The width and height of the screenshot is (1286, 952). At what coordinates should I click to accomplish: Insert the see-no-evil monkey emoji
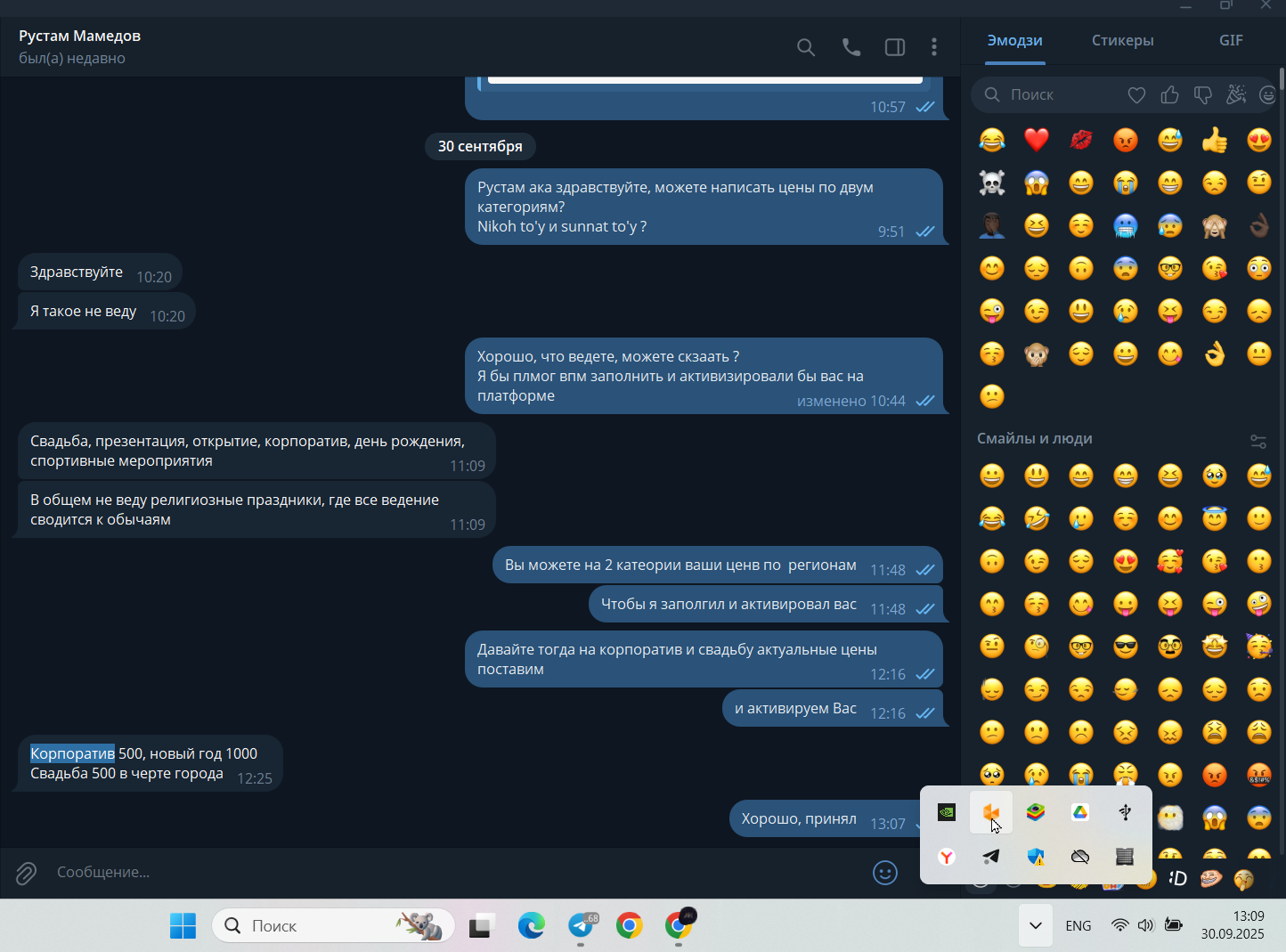[1214, 225]
